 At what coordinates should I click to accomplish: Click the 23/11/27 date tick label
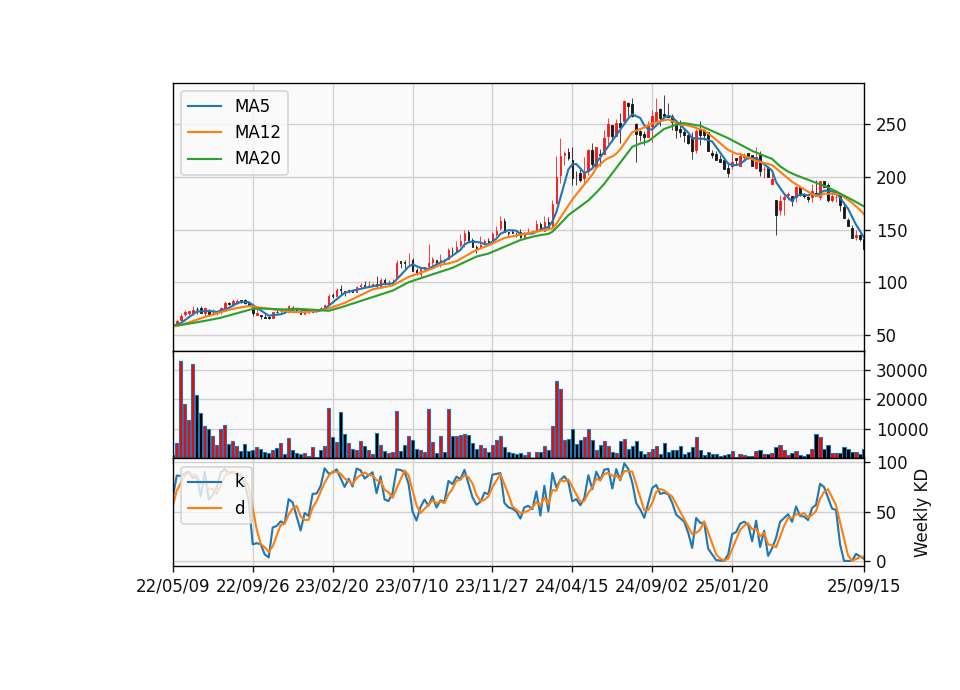(492, 587)
